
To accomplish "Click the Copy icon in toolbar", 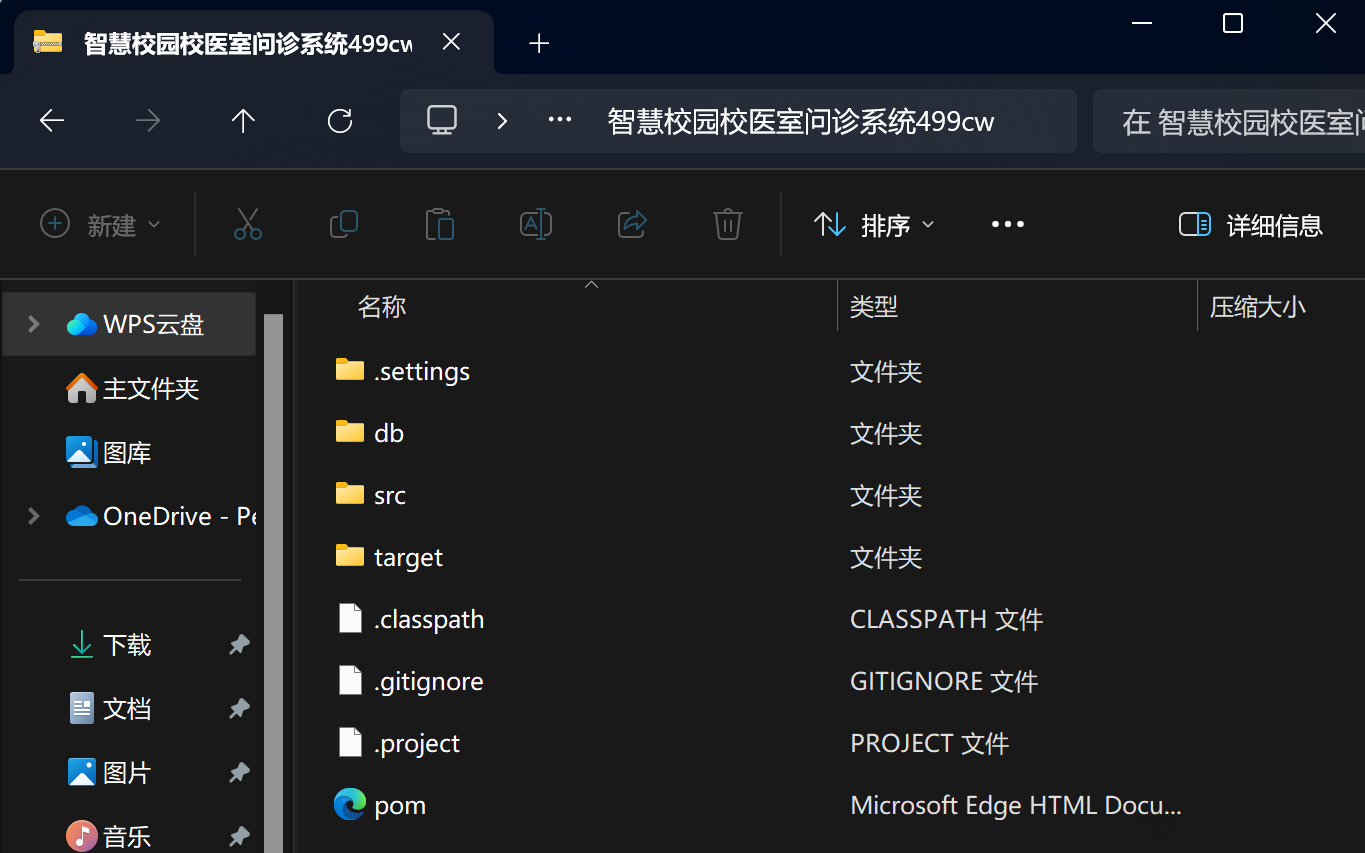I will tap(344, 224).
